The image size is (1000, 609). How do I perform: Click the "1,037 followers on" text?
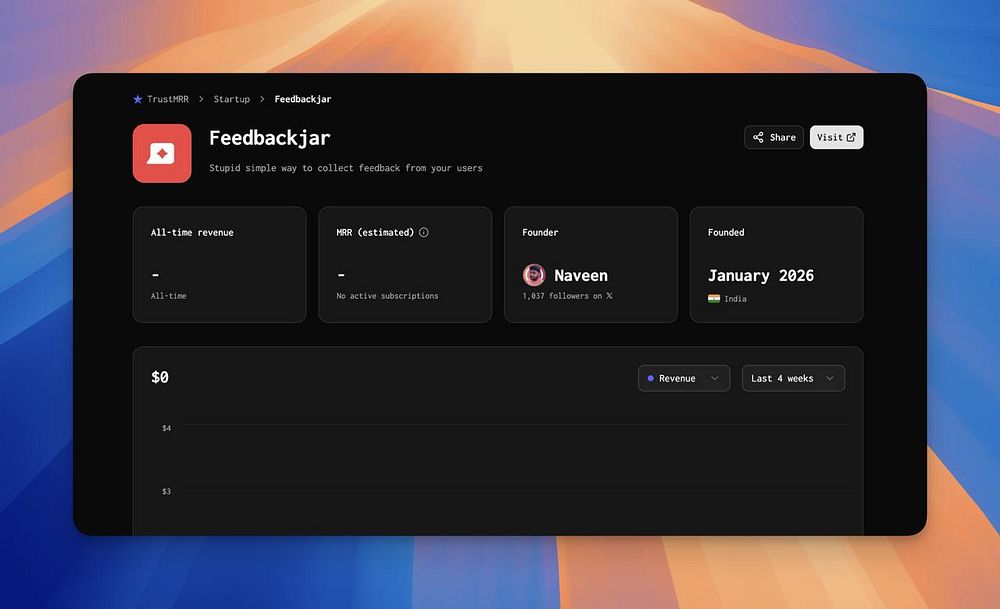tap(562, 296)
